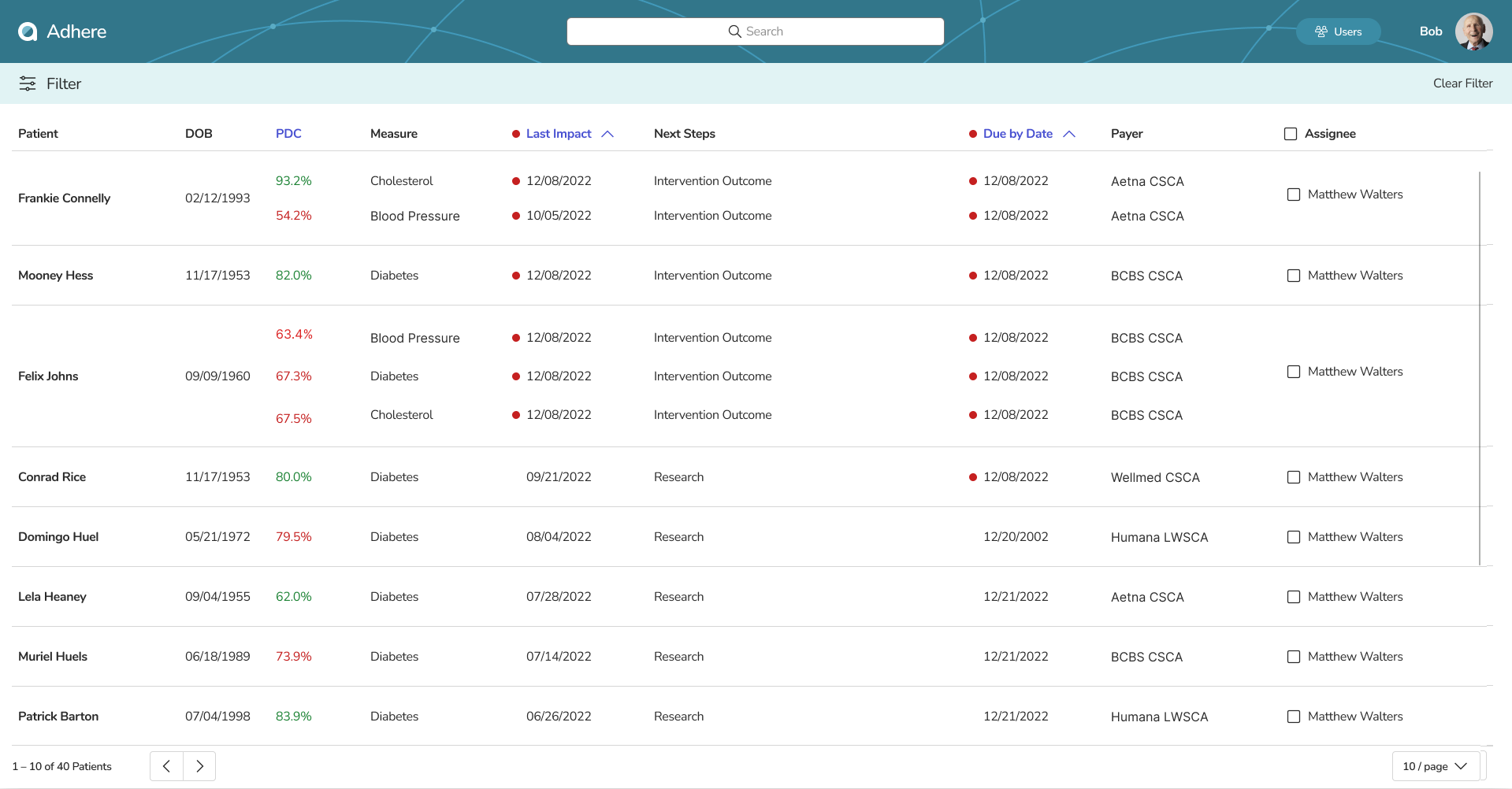1512x789 pixels.
Task: Sort by the PDC column header
Action: click(288, 134)
